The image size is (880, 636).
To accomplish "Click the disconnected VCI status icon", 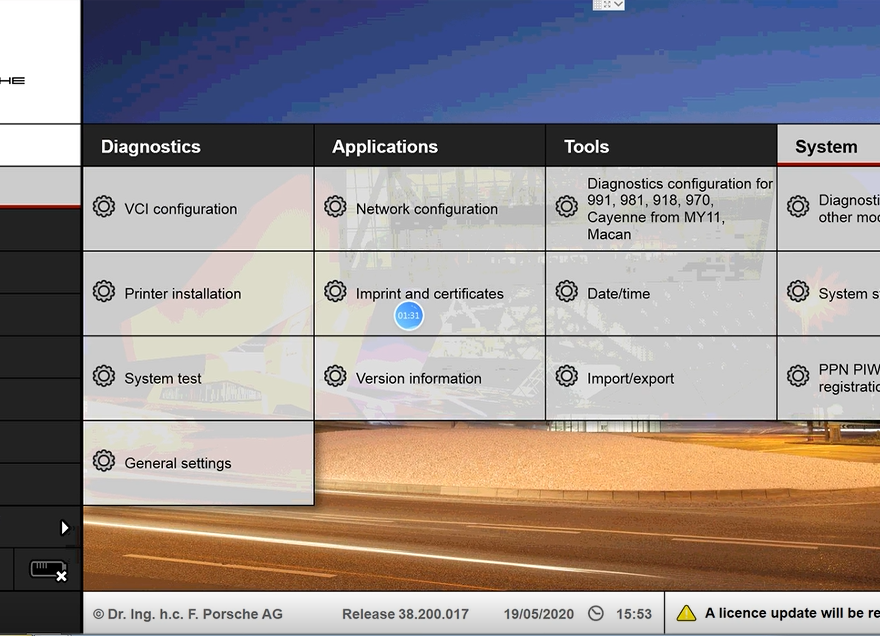I will tap(49, 570).
